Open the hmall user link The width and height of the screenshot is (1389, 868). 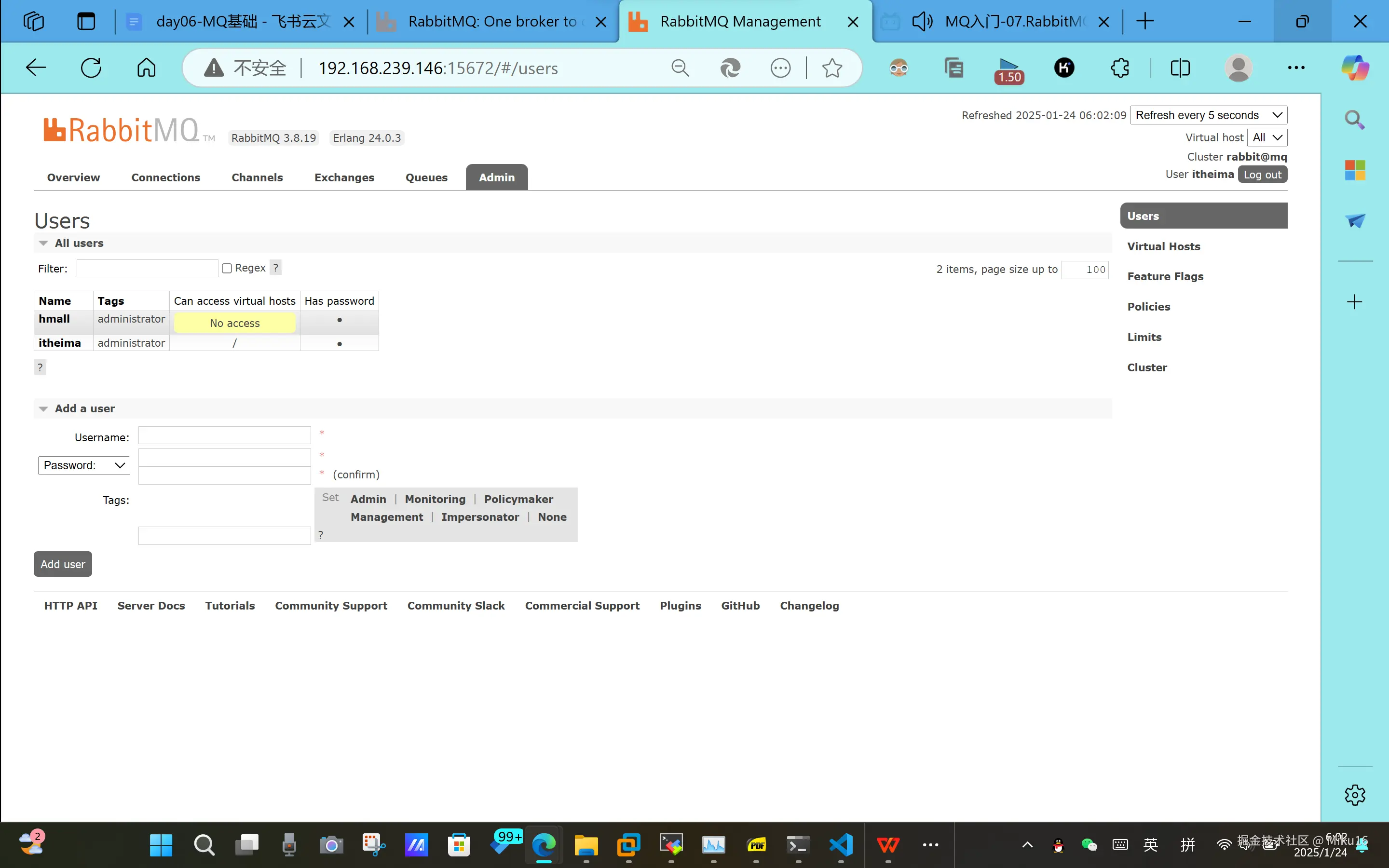54,319
